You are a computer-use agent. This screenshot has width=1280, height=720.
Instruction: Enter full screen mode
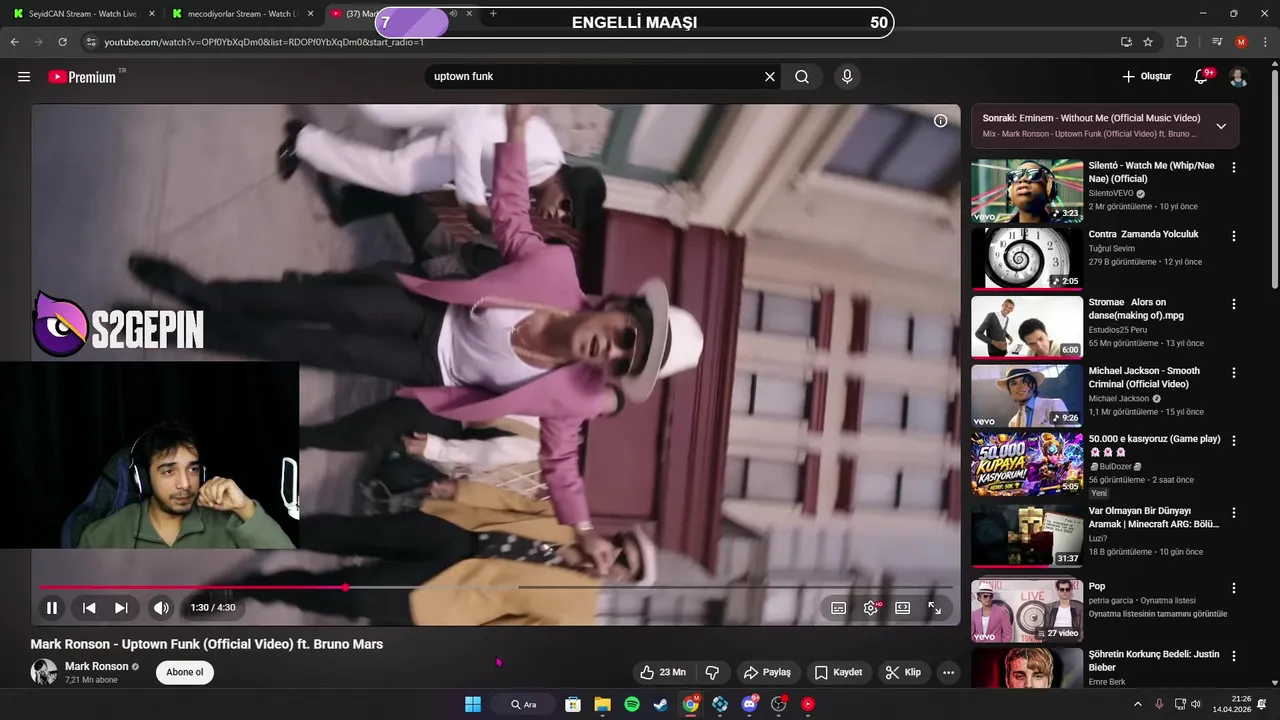coord(935,608)
